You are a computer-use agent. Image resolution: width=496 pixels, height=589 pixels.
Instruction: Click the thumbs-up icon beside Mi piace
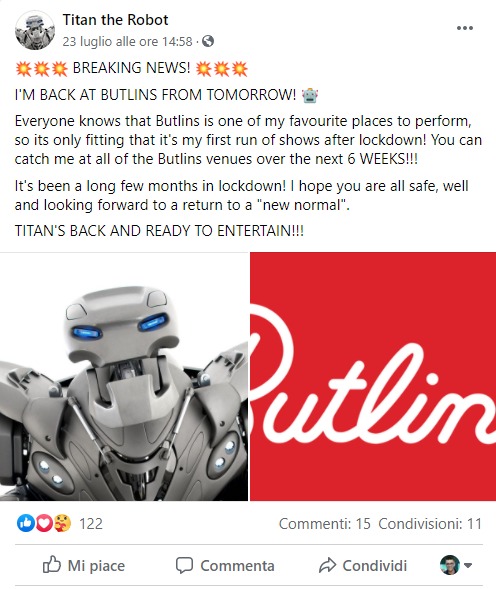pos(51,565)
